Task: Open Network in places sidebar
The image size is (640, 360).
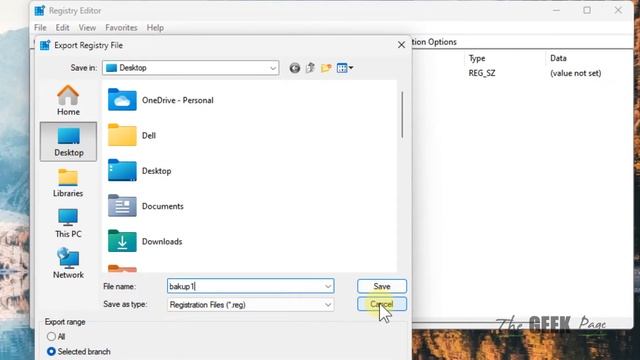Action: [x=68, y=263]
